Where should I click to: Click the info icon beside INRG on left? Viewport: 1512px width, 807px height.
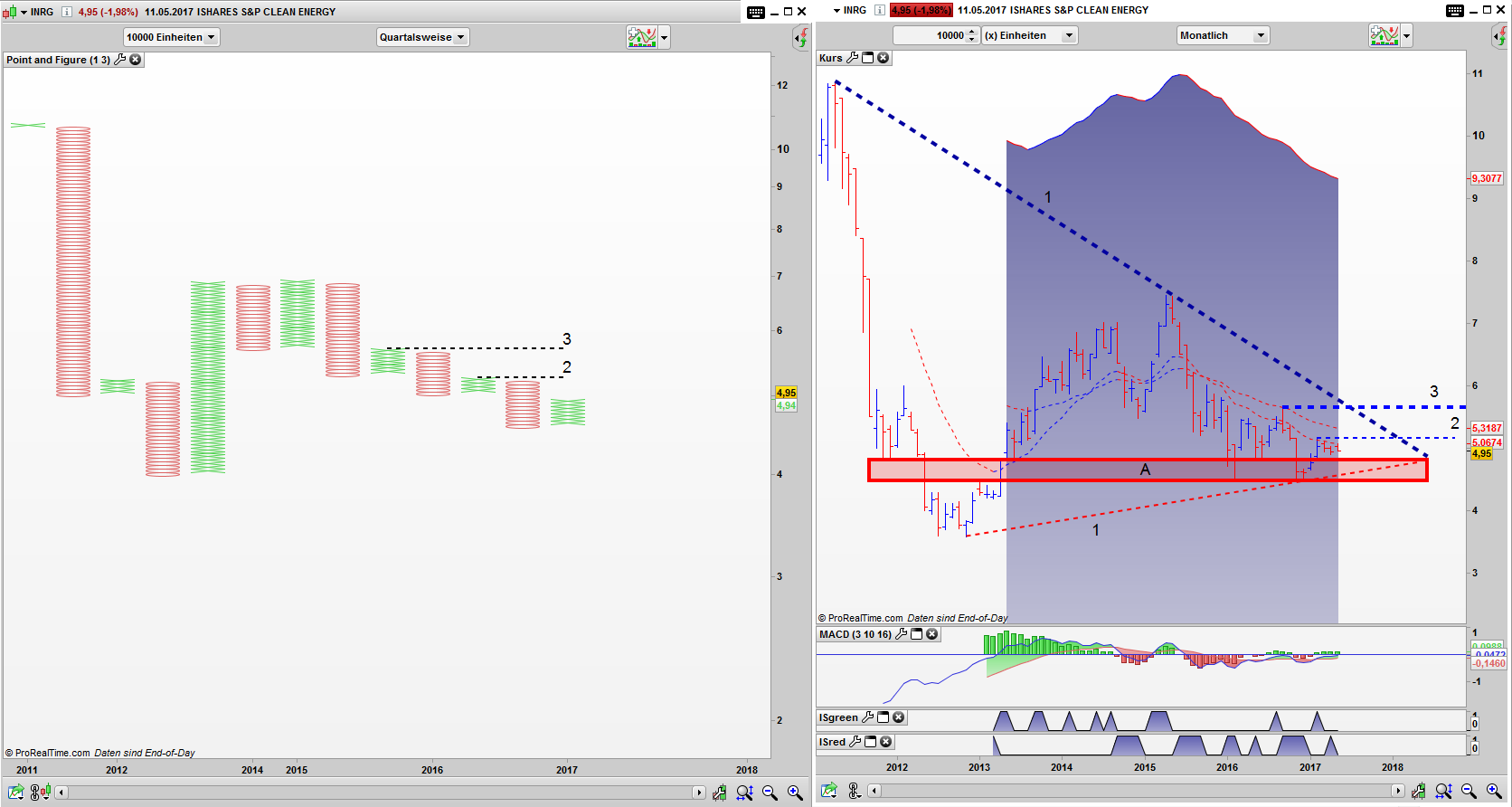click(66, 12)
